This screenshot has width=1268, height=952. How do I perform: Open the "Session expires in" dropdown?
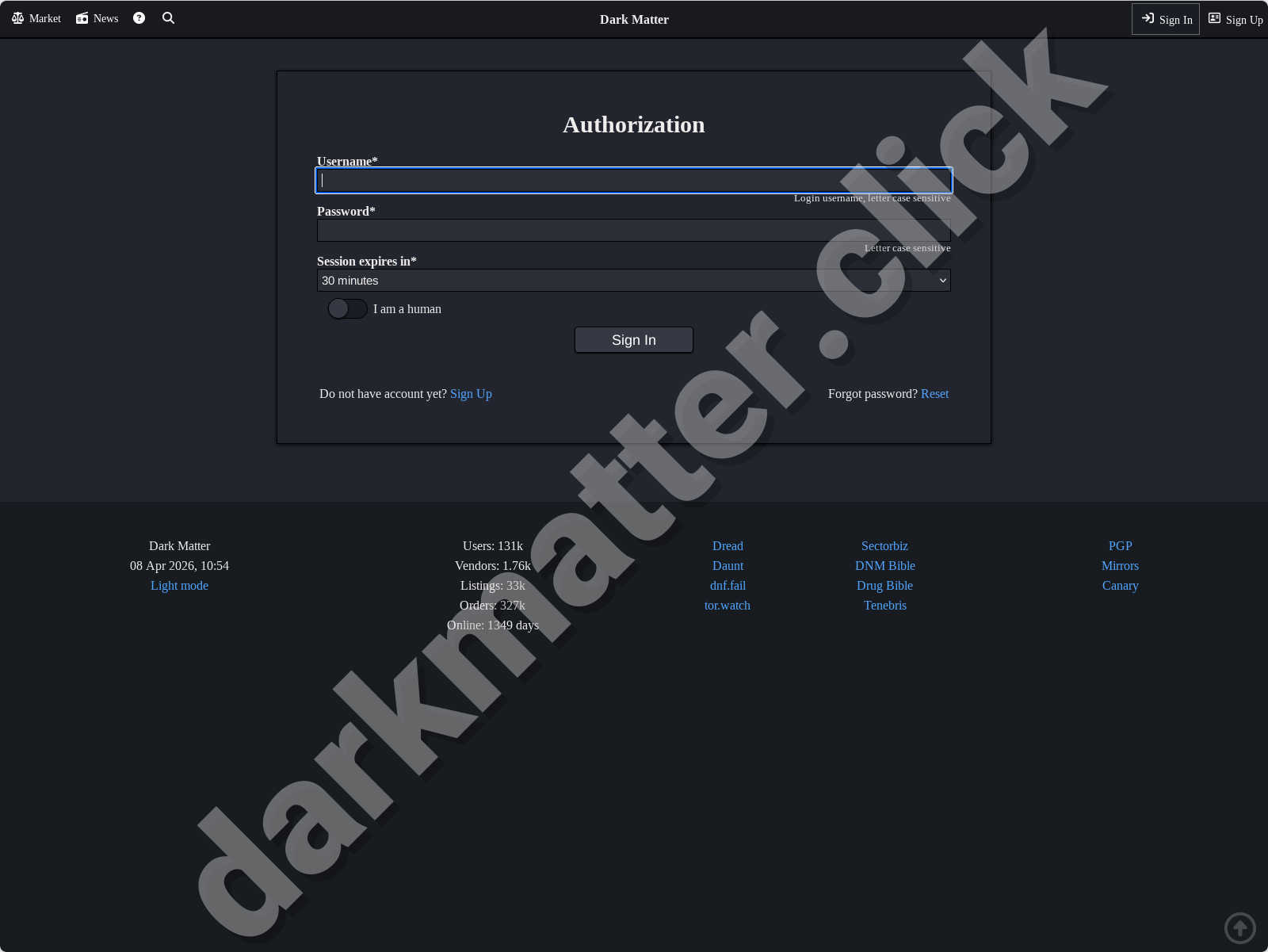633,280
